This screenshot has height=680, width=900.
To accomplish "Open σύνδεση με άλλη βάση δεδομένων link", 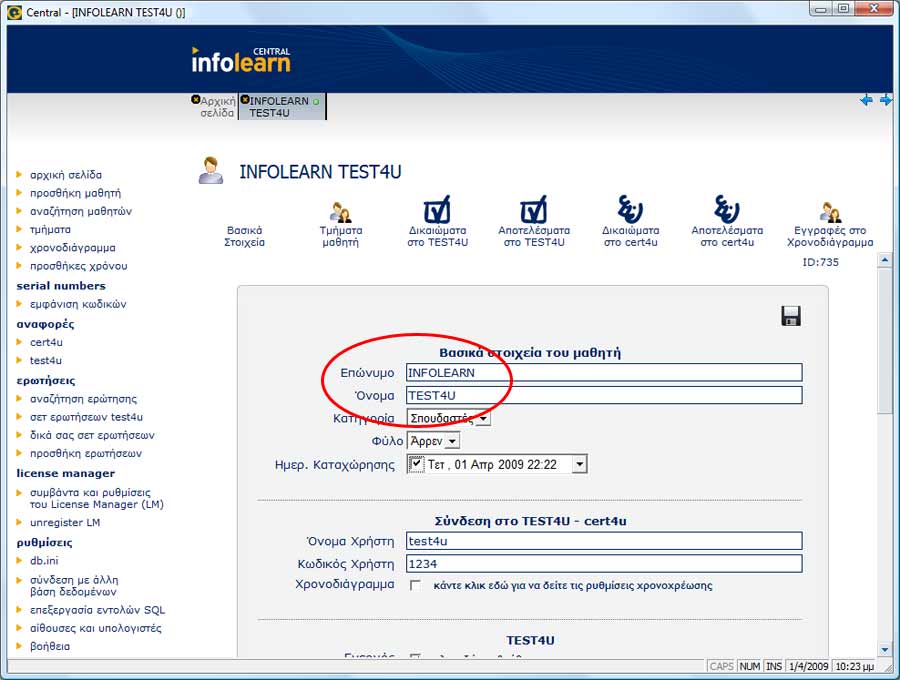I will [74, 585].
